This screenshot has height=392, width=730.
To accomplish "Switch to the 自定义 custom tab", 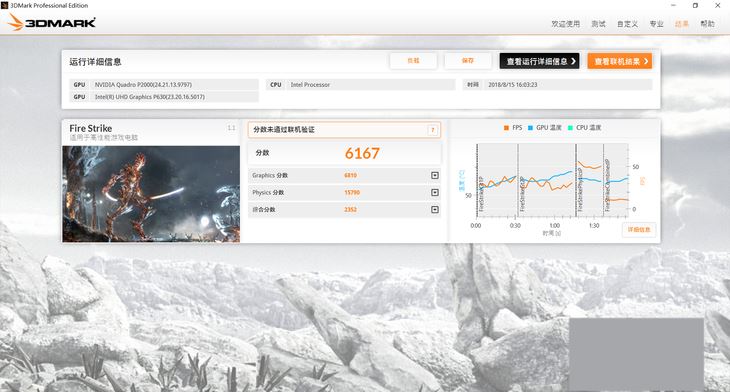I will [627, 24].
